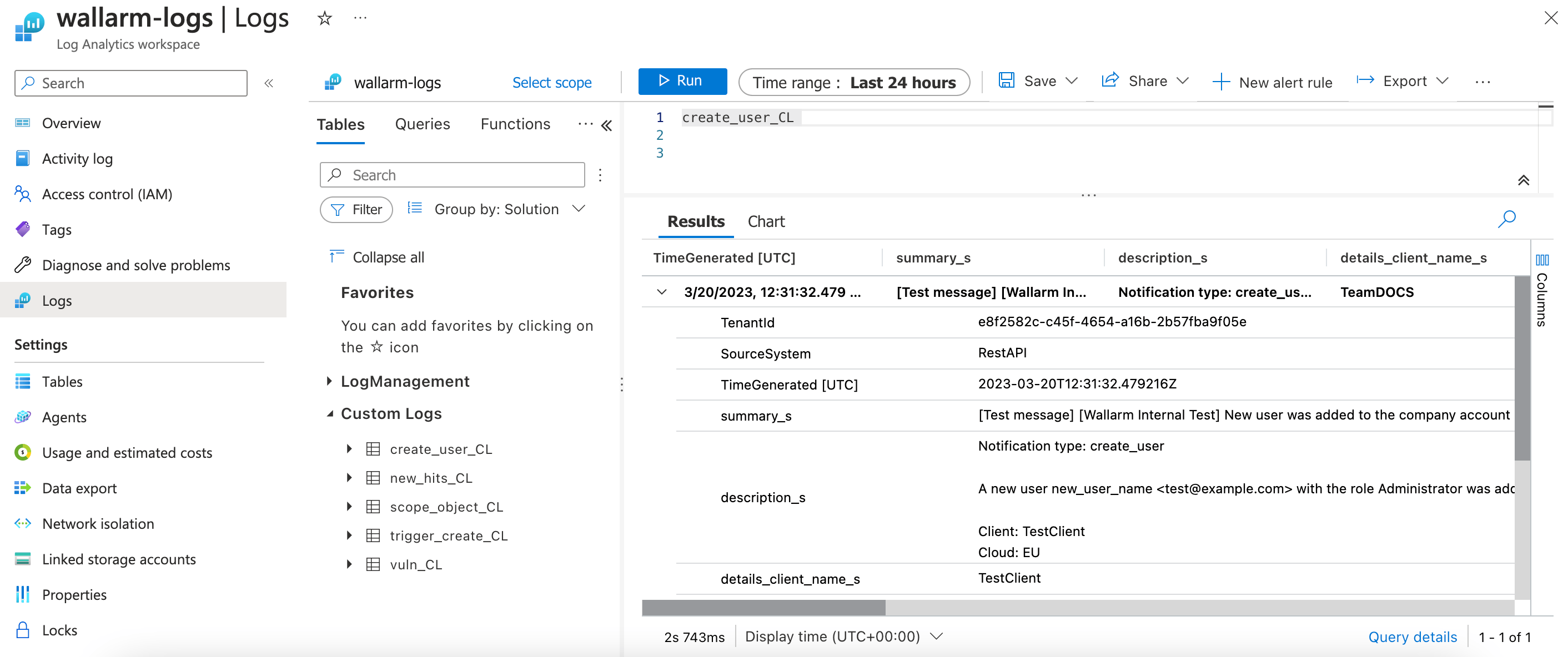1568x657 pixels.
Task: Switch to the Queries tab
Action: coord(422,124)
